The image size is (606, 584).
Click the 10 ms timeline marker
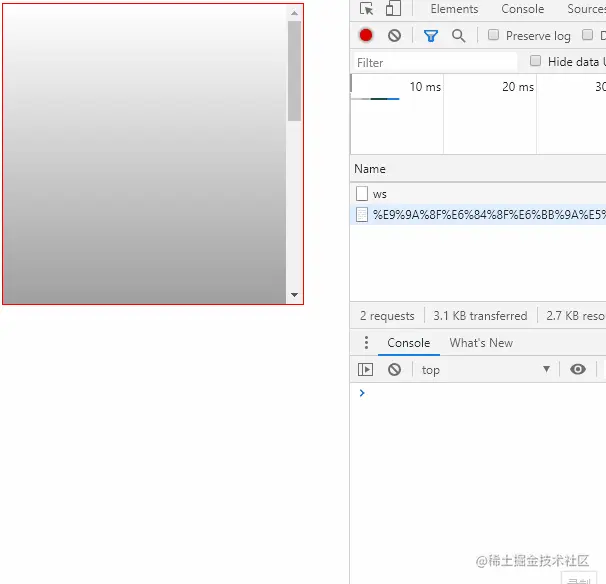(x=425, y=87)
